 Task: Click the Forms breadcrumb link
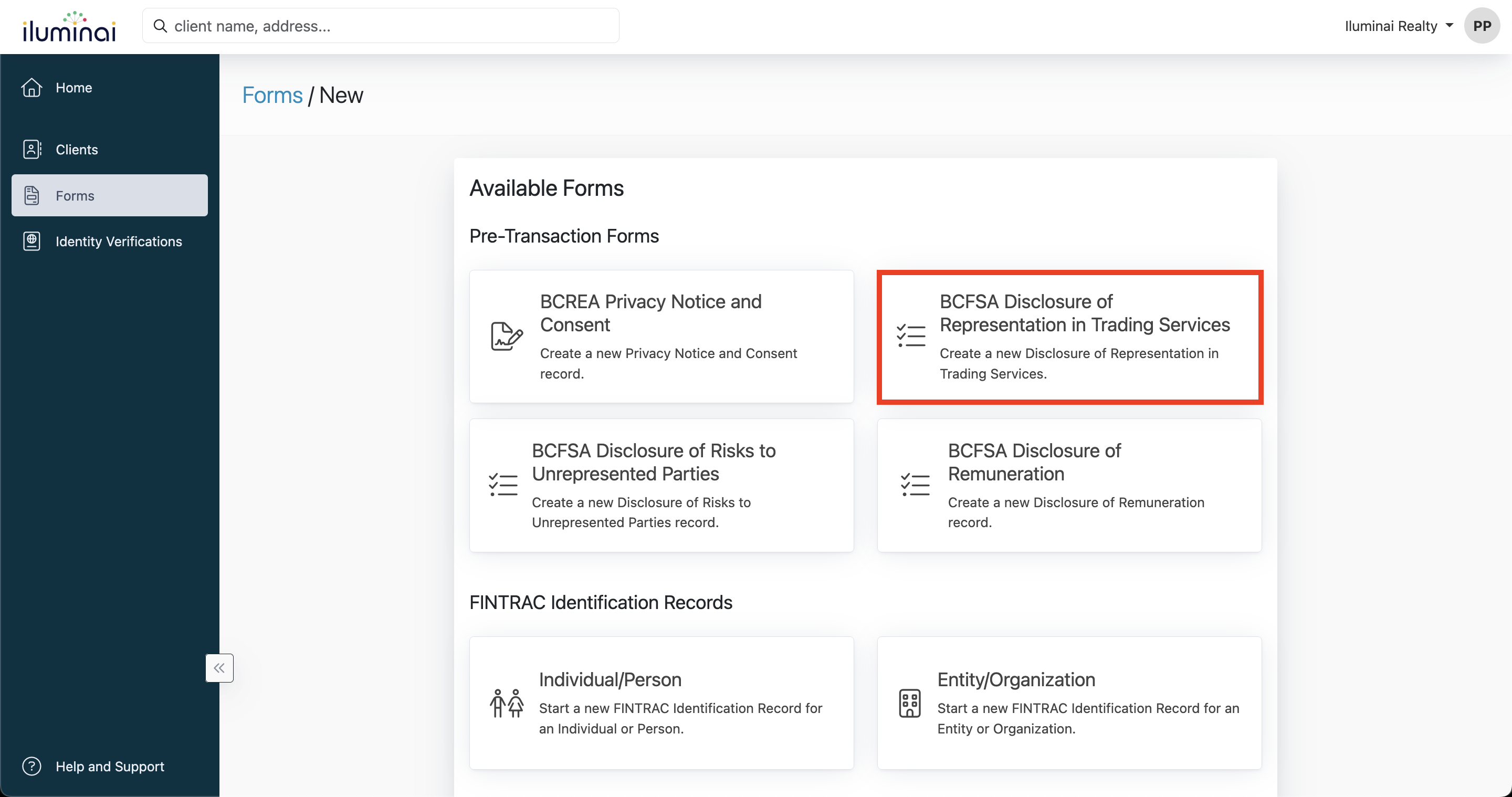point(272,95)
